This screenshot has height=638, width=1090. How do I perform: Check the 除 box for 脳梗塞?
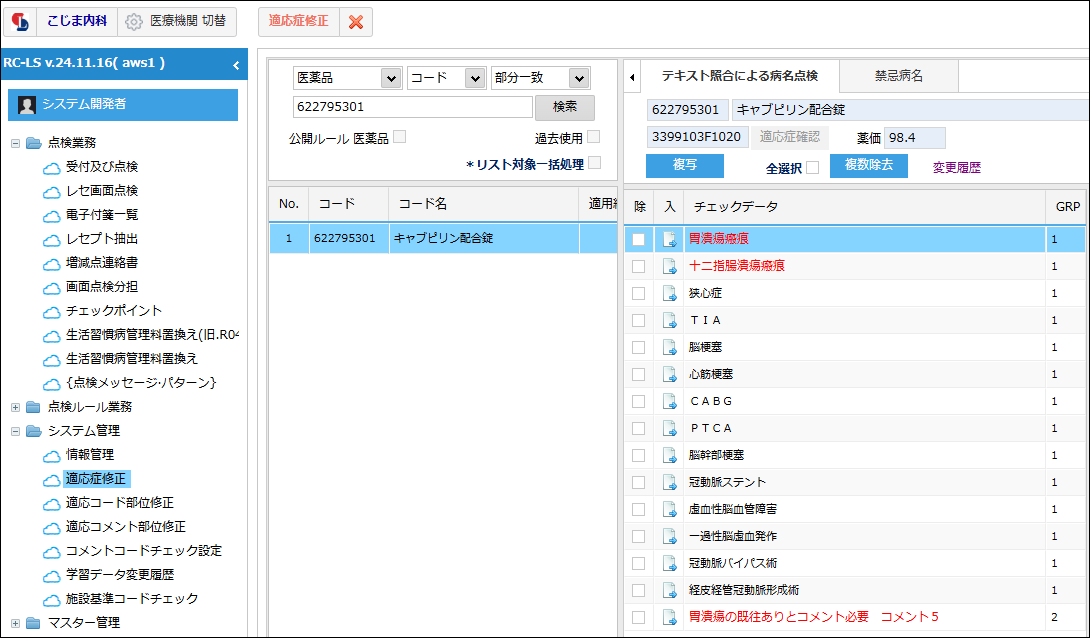[638, 347]
